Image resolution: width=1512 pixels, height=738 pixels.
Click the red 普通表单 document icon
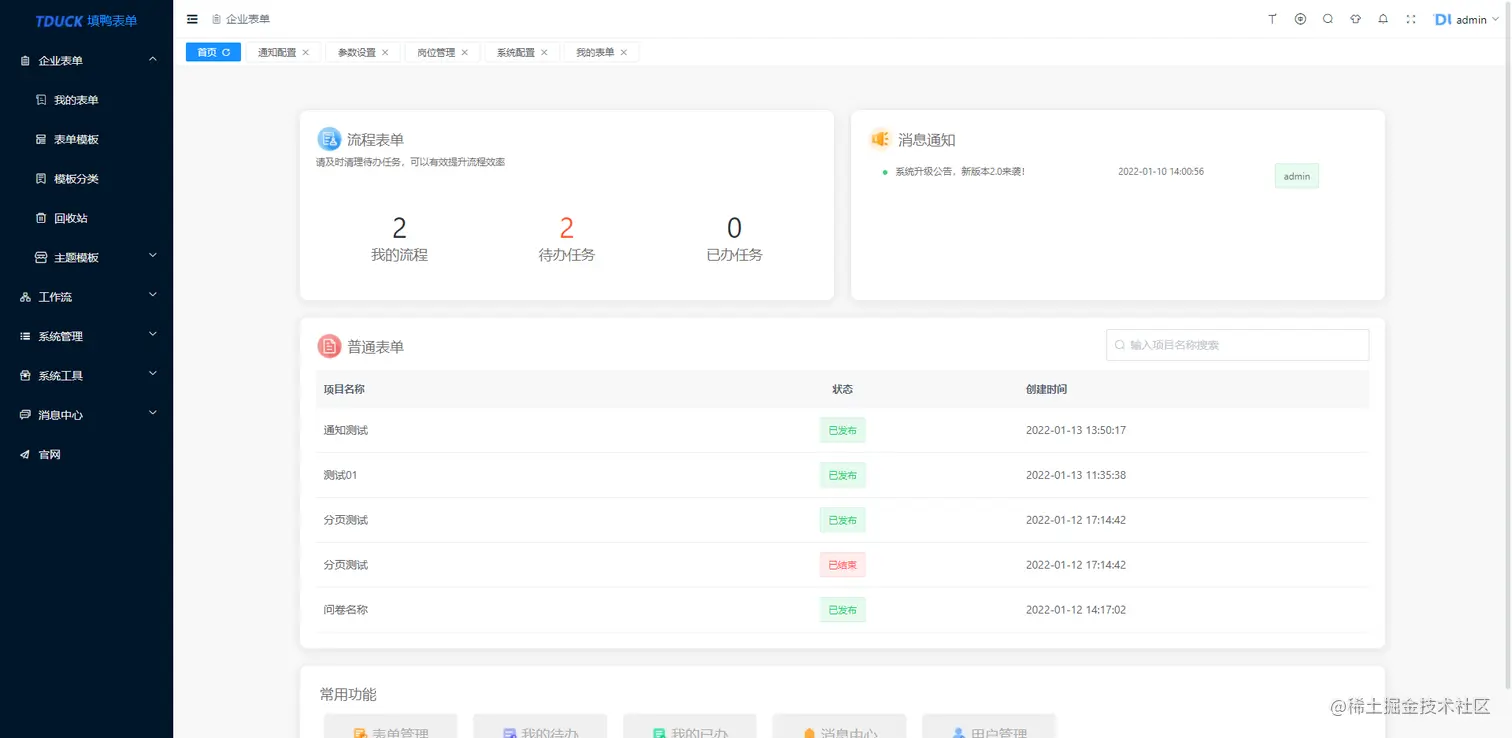pyautogui.click(x=329, y=346)
